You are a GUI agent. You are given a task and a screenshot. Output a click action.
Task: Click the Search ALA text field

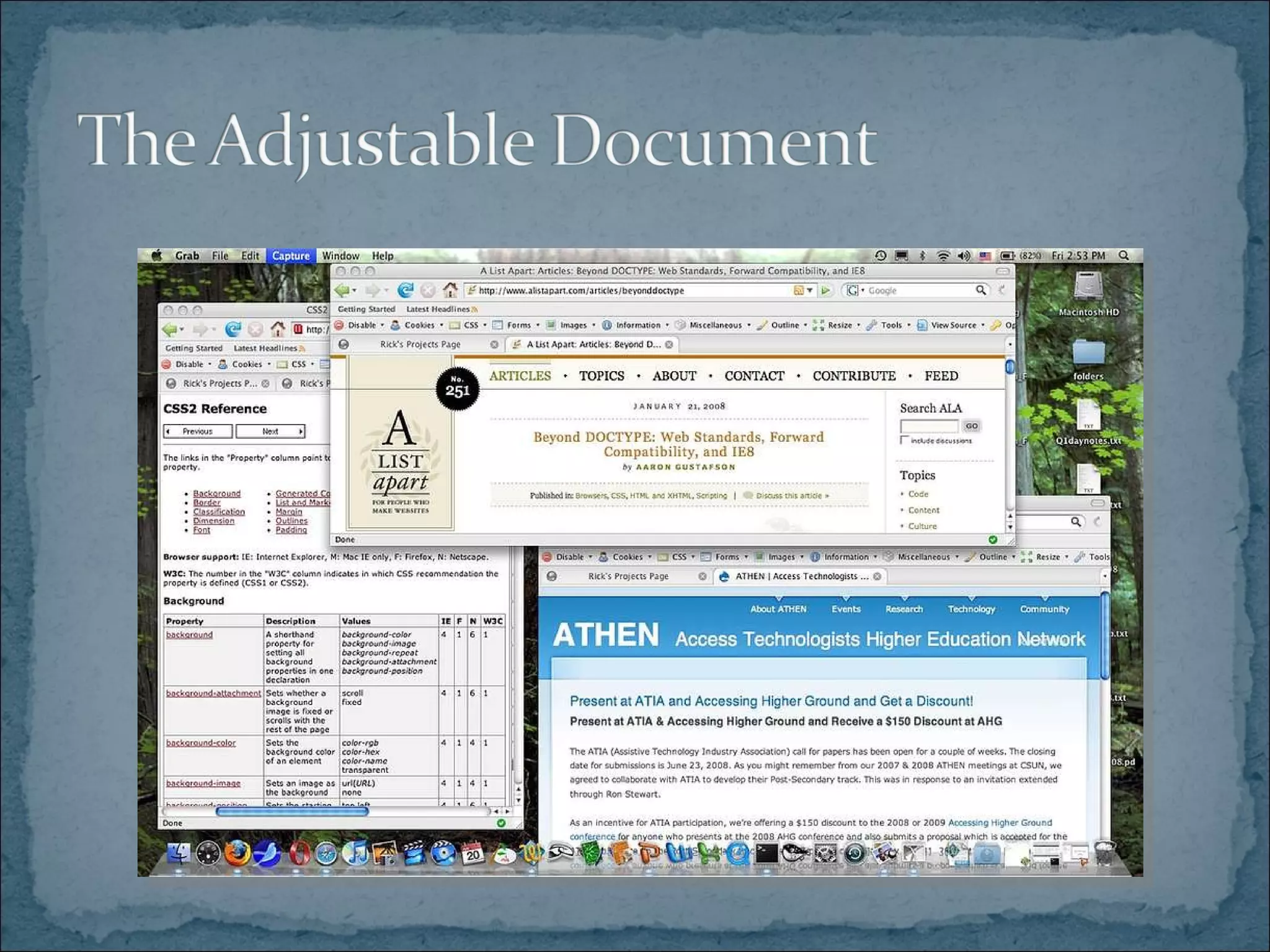(928, 426)
